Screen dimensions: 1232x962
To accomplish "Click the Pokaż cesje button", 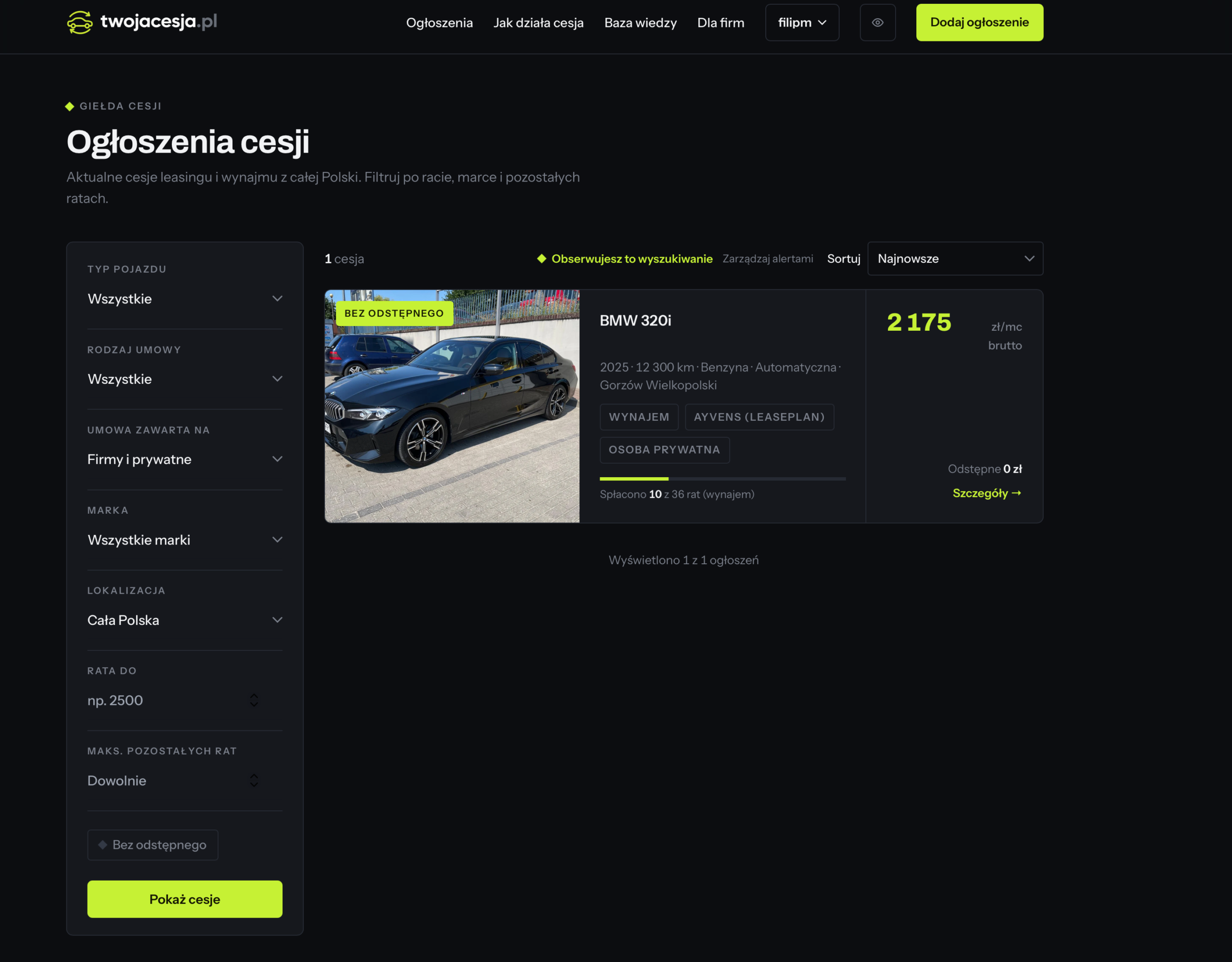I will click(x=184, y=899).
